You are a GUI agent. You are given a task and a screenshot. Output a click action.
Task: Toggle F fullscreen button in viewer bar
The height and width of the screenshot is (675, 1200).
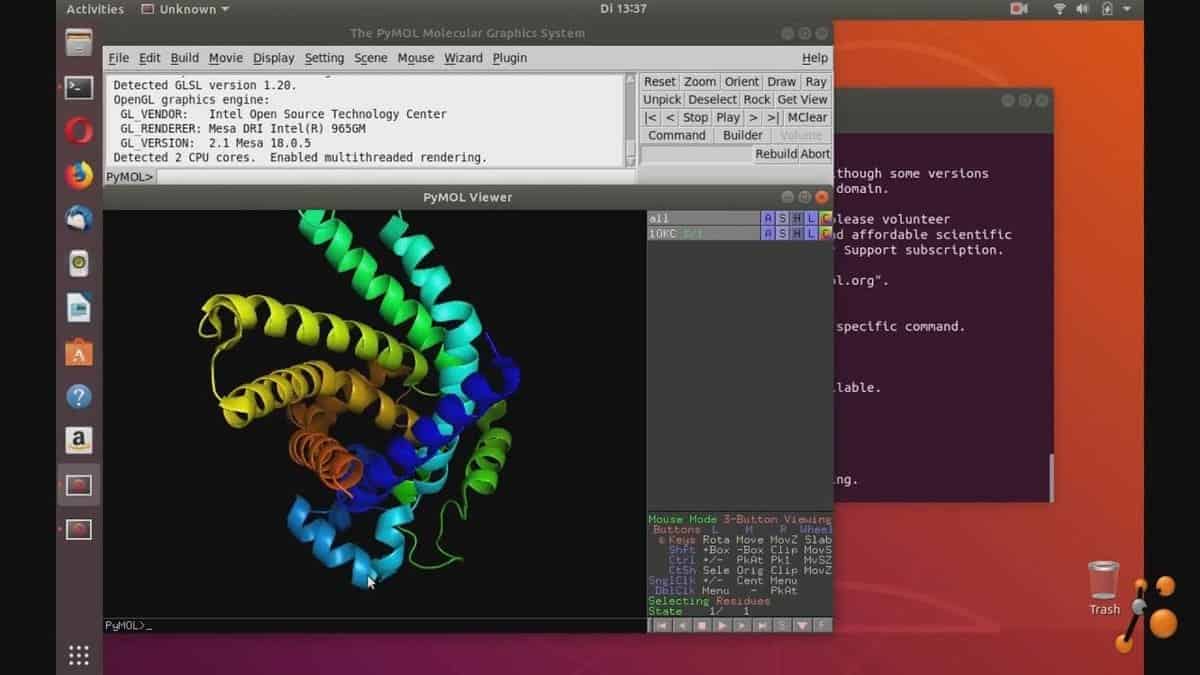[x=823, y=625]
